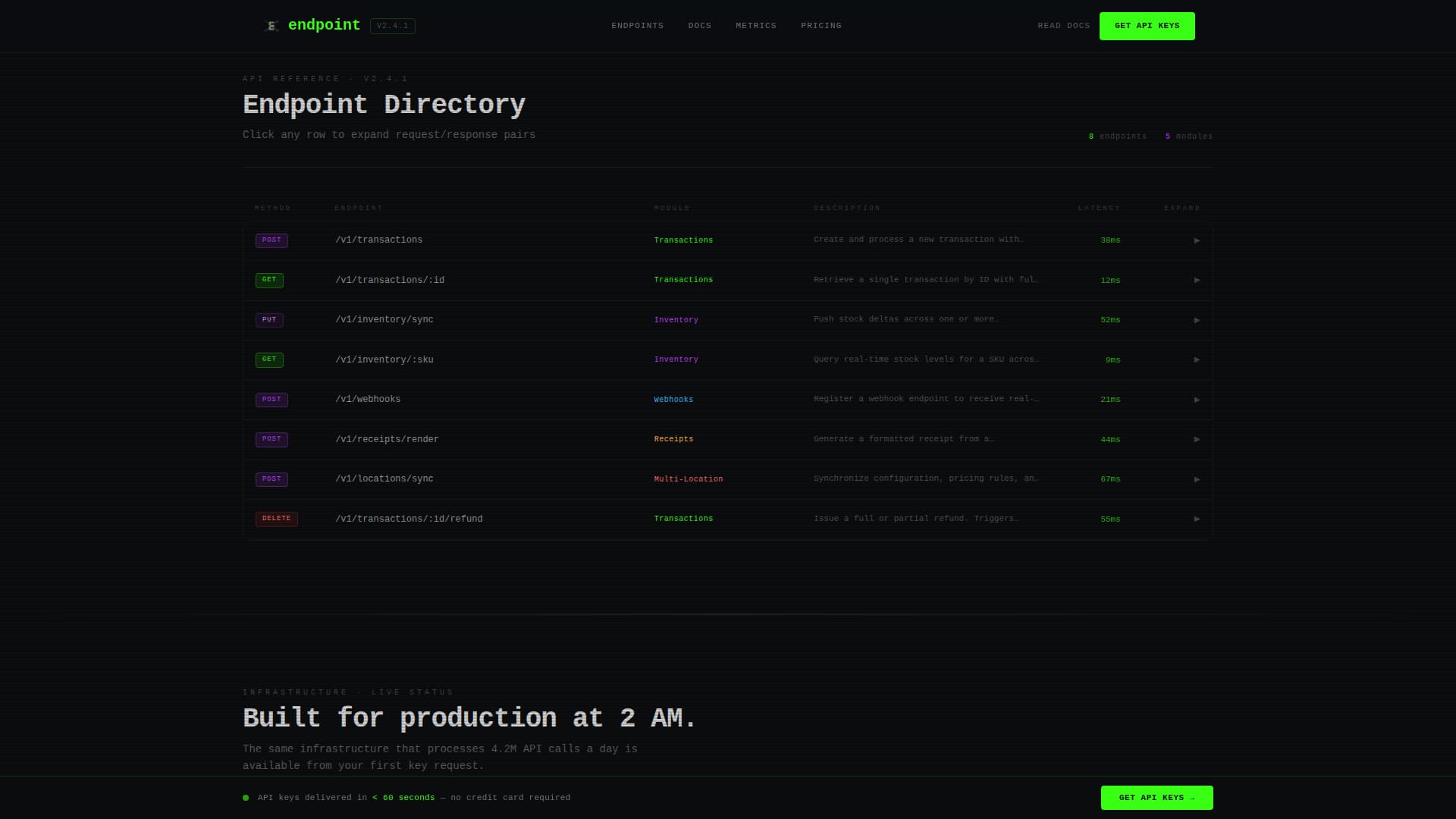Click description 'Create and process a new transaction'
Image resolution: width=1456 pixels, height=819 pixels.
point(918,240)
